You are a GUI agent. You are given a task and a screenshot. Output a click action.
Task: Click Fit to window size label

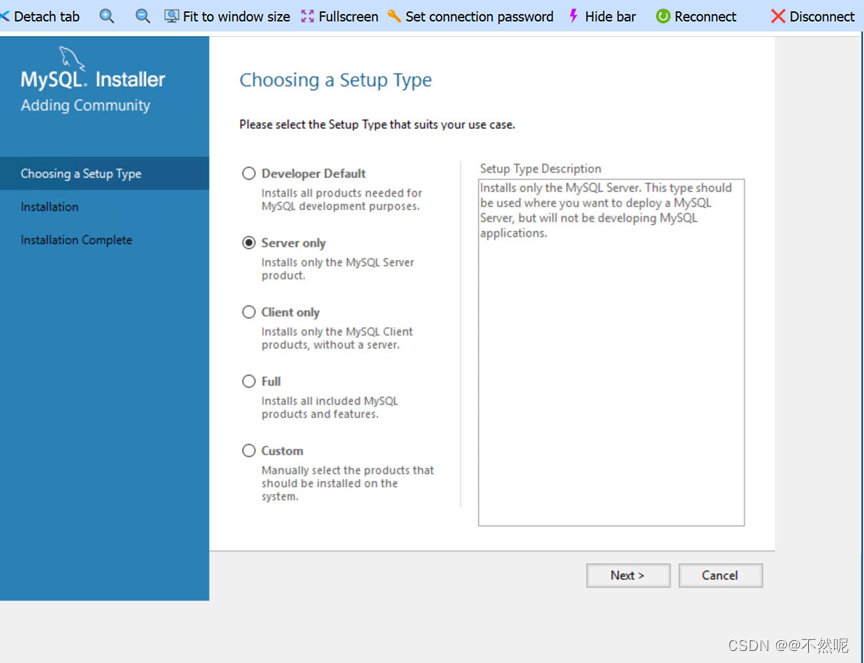[x=236, y=17]
